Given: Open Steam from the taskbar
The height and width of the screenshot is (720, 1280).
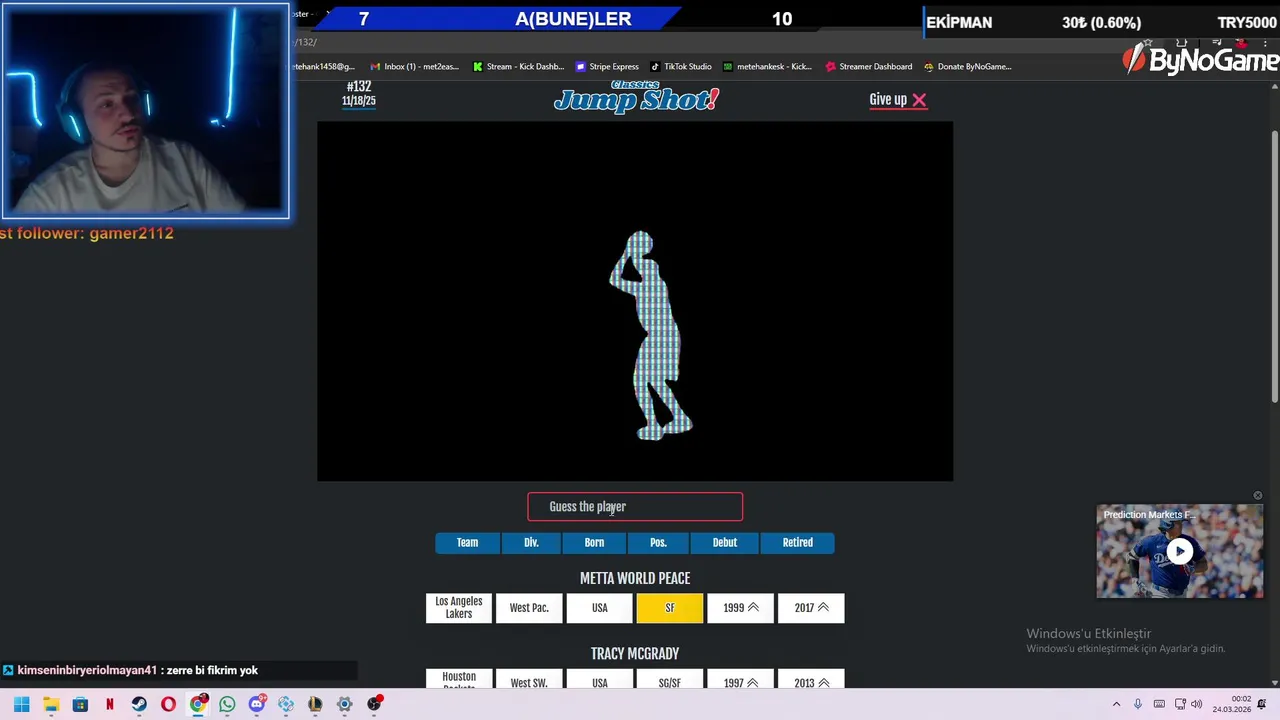Looking at the screenshot, I should pos(139,704).
